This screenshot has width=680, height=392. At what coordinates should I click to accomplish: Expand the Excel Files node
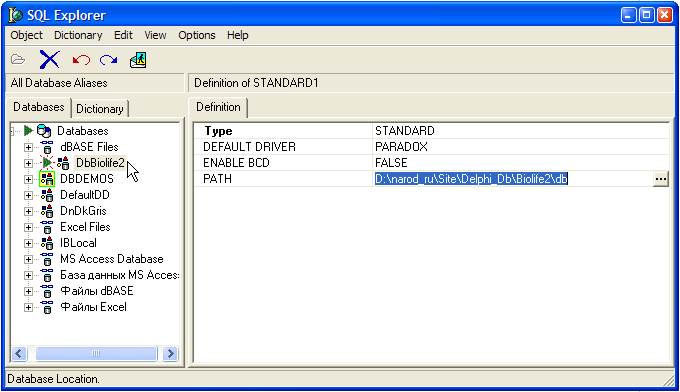28,228
